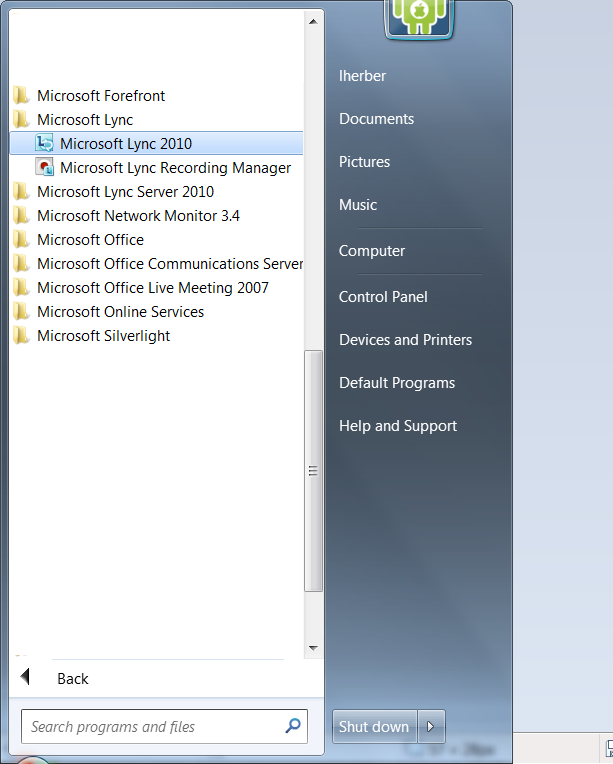Select Microsoft Lync Recording Manager text
The image size is (613, 764).
pos(175,167)
